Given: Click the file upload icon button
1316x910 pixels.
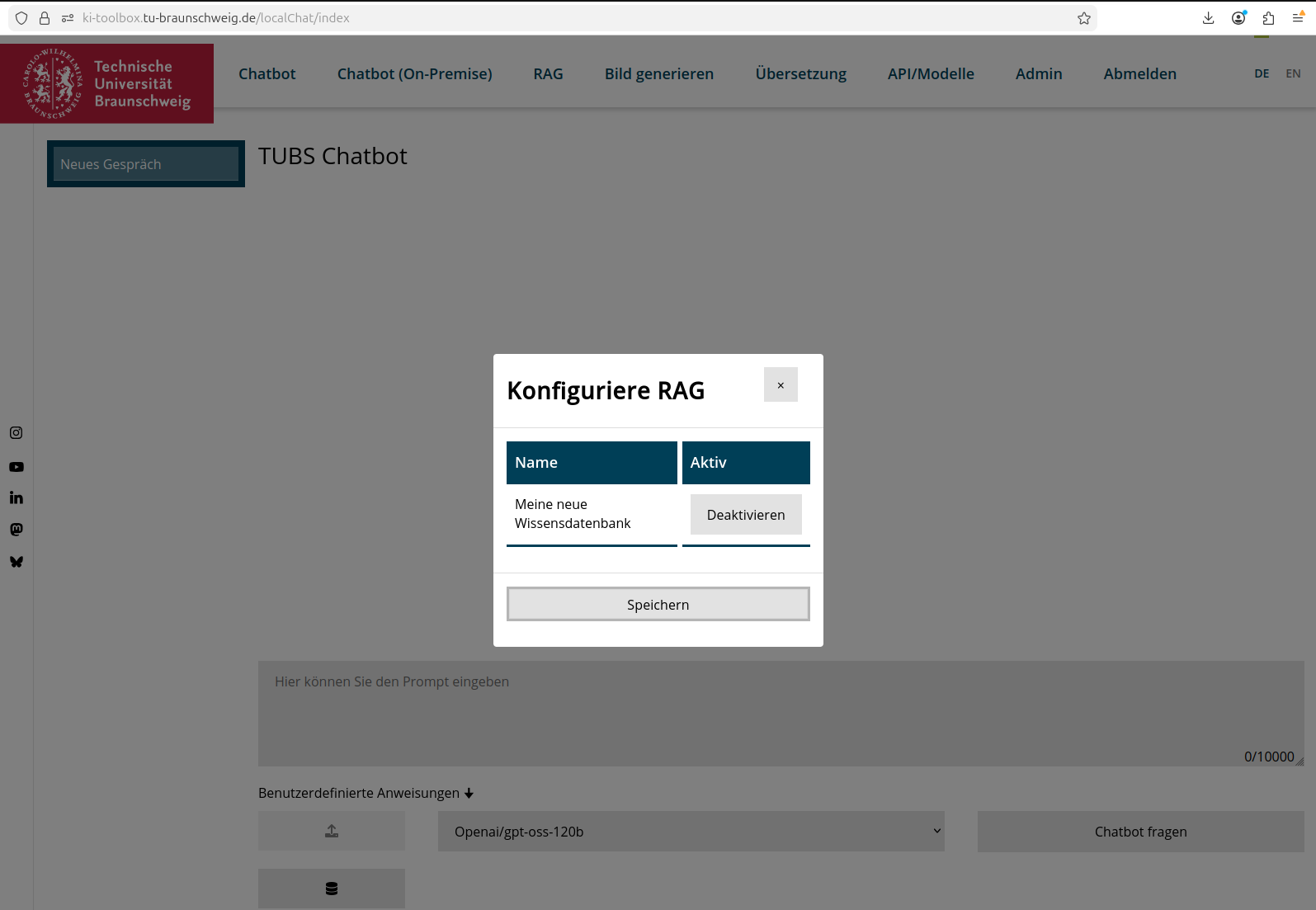Looking at the screenshot, I should [331, 831].
